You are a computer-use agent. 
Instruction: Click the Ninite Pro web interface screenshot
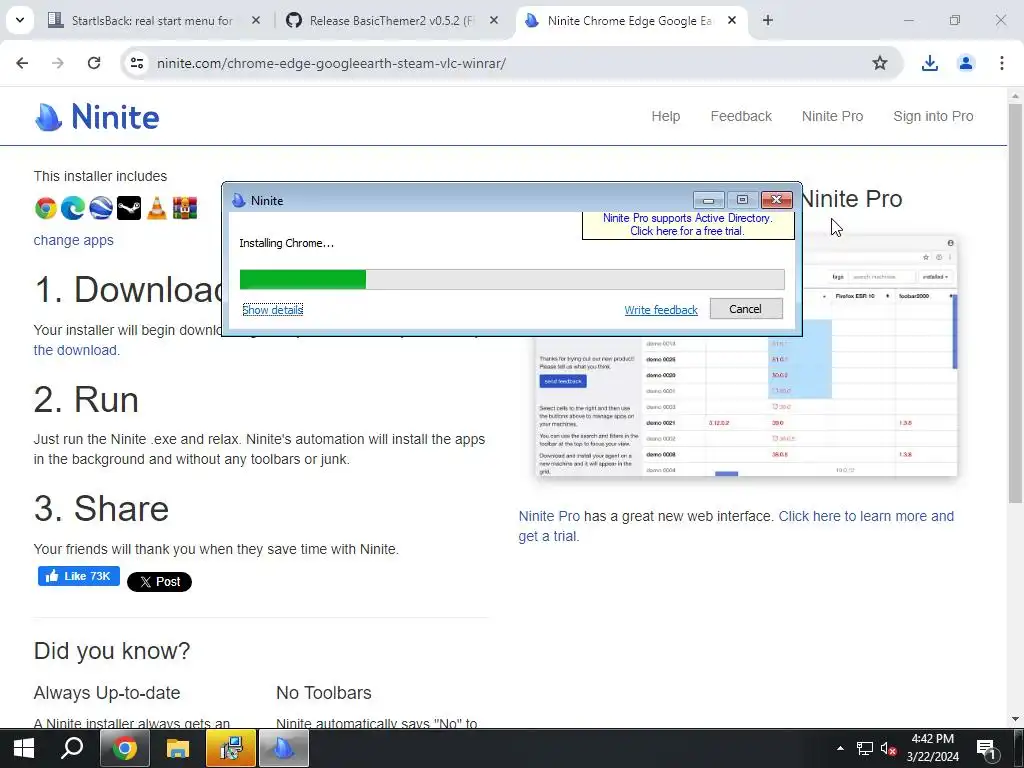(x=746, y=406)
